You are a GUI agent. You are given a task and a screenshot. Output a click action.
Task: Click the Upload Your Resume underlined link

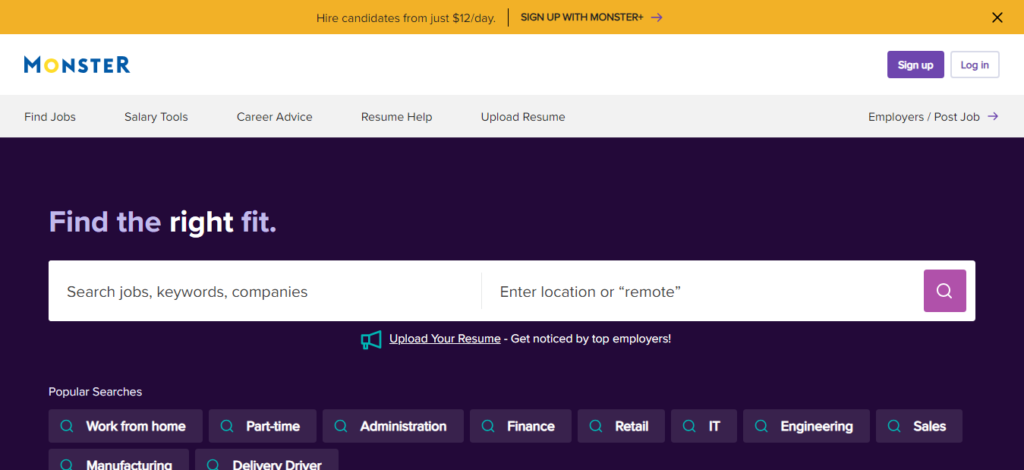pyautogui.click(x=445, y=339)
